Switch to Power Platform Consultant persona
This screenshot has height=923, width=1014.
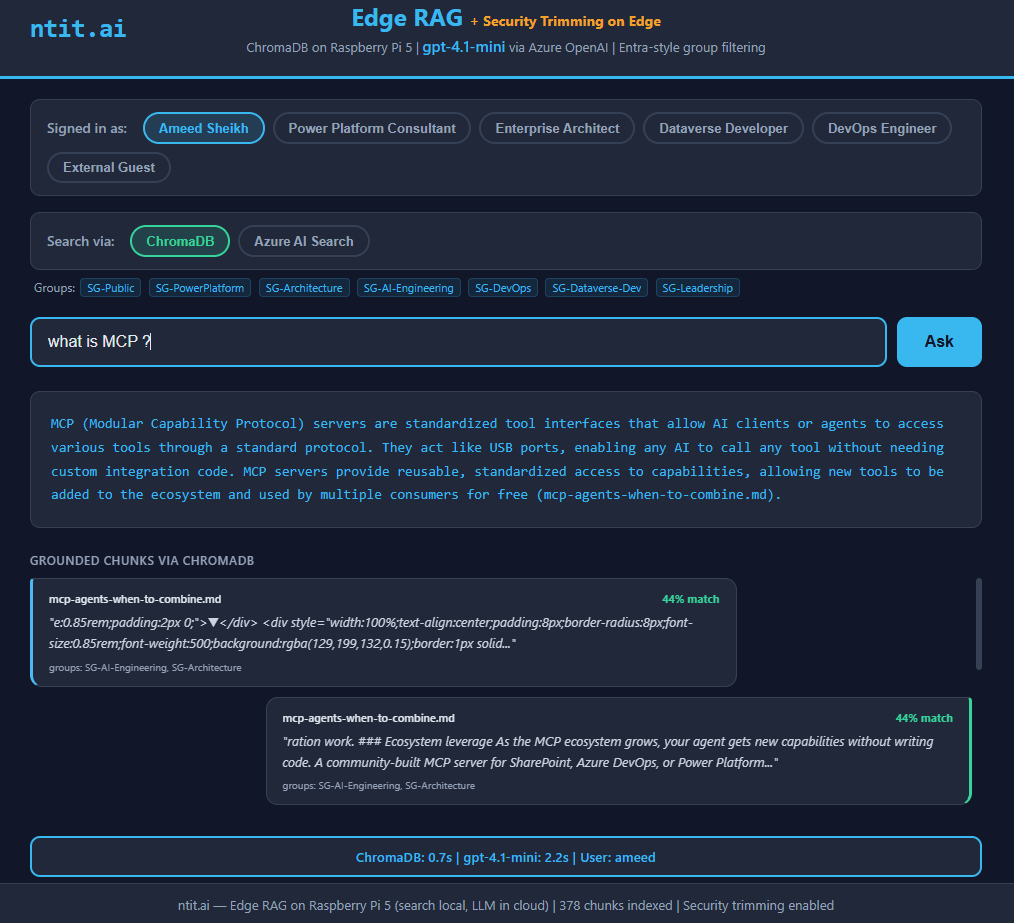coord(371,128)
